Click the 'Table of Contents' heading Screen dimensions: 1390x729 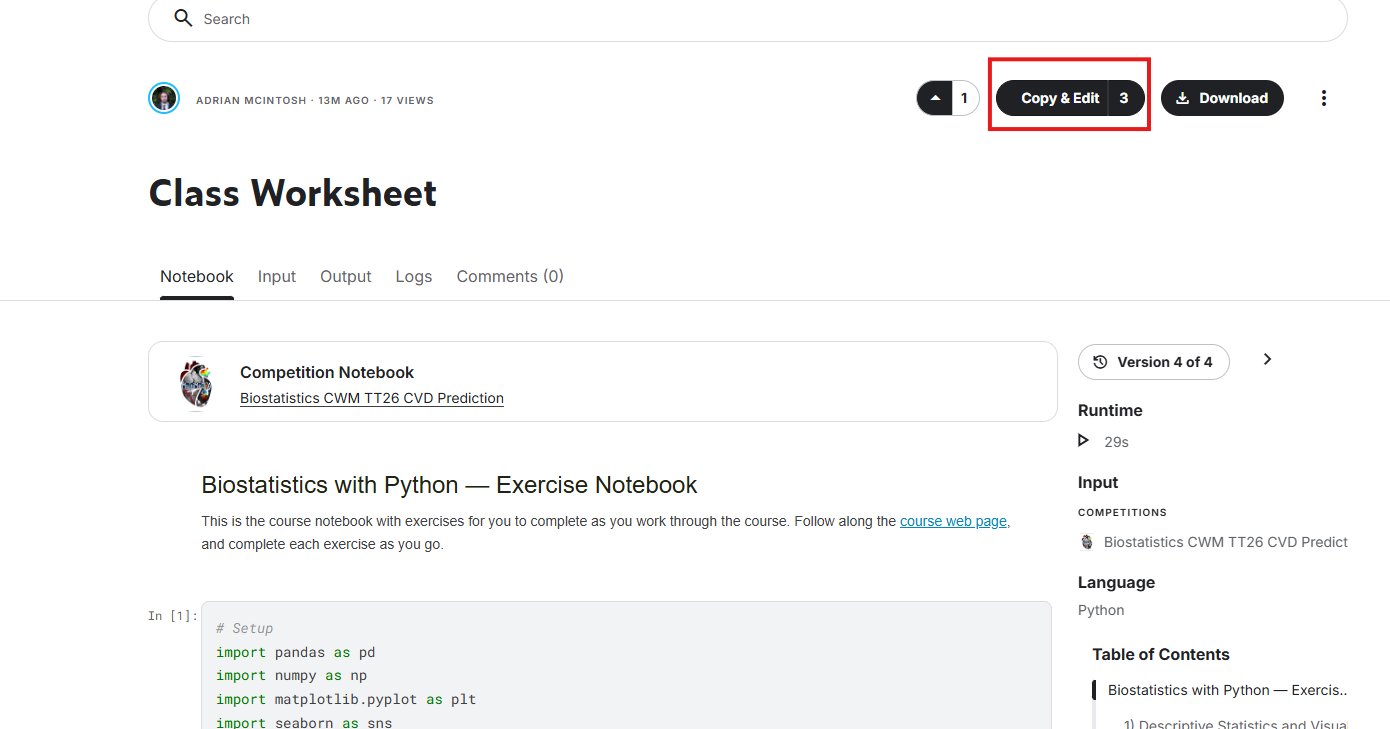tap(1161, 654)
